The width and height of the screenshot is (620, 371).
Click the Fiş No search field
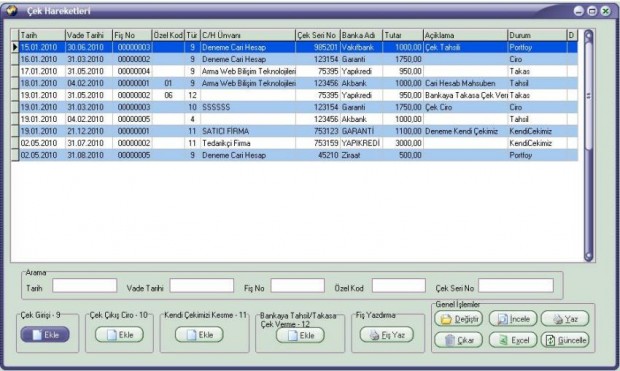[297, 286]
